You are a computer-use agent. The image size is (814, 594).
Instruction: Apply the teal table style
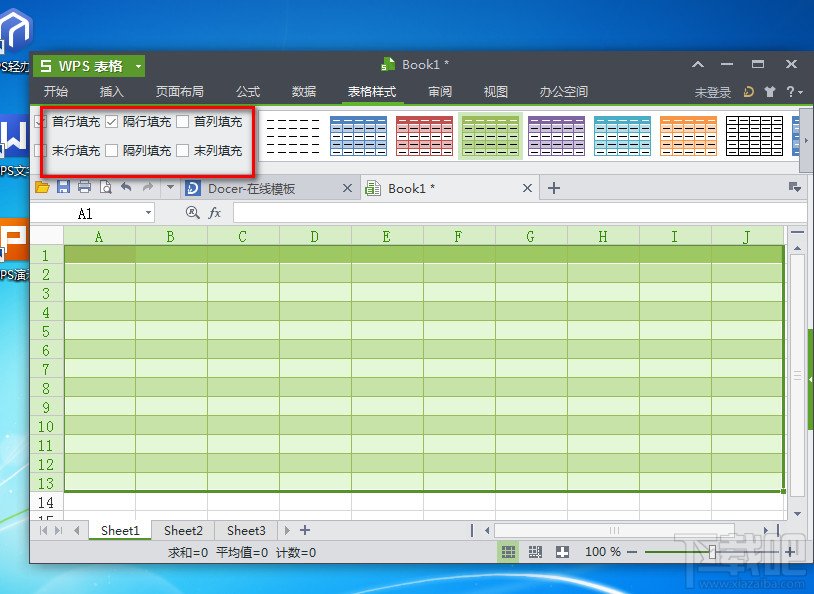622,136
